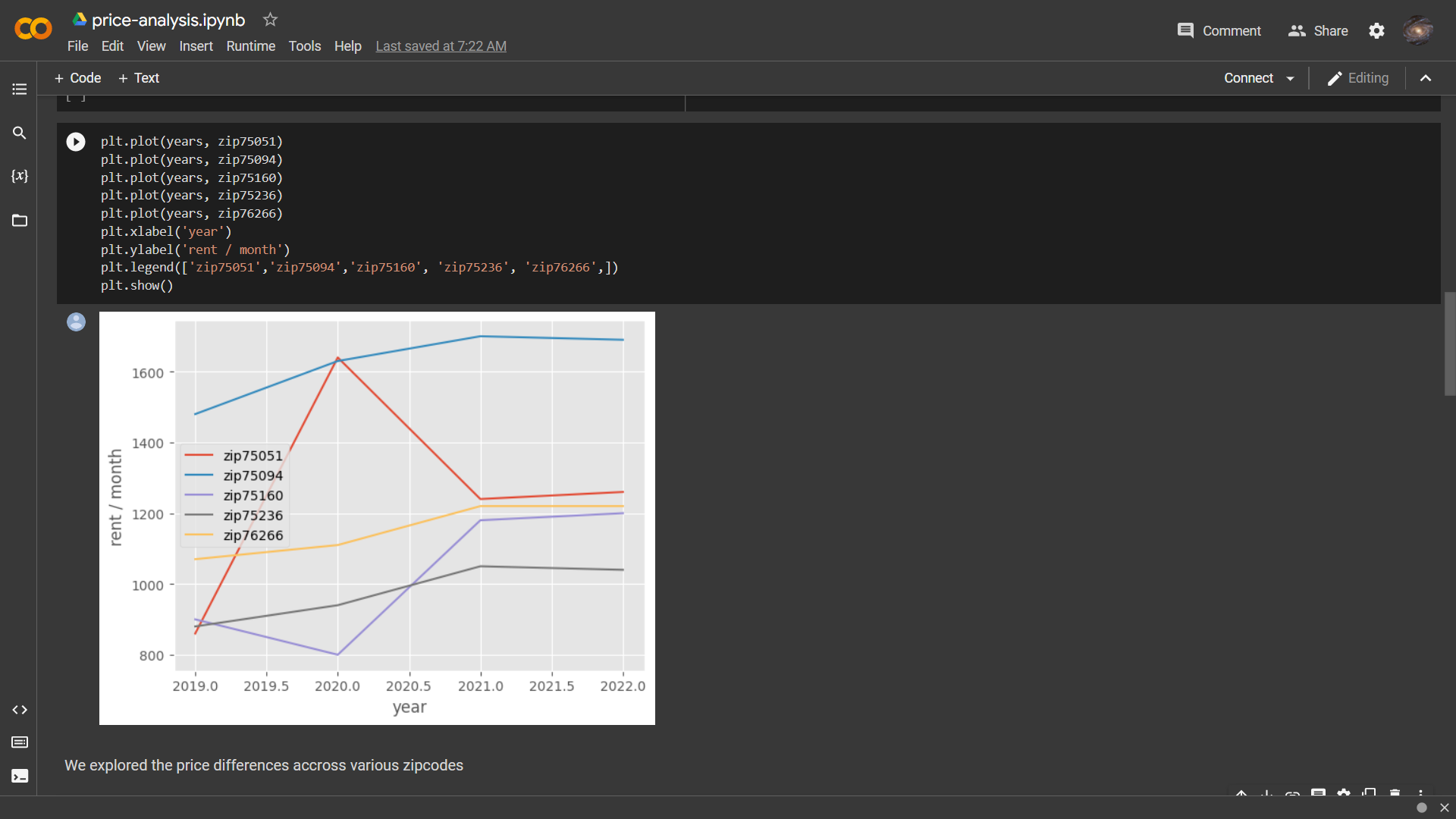The height and width of the screenshot is (819, 1456).
Task: Open the user account avatar
Action: (x=1417, y=31)
